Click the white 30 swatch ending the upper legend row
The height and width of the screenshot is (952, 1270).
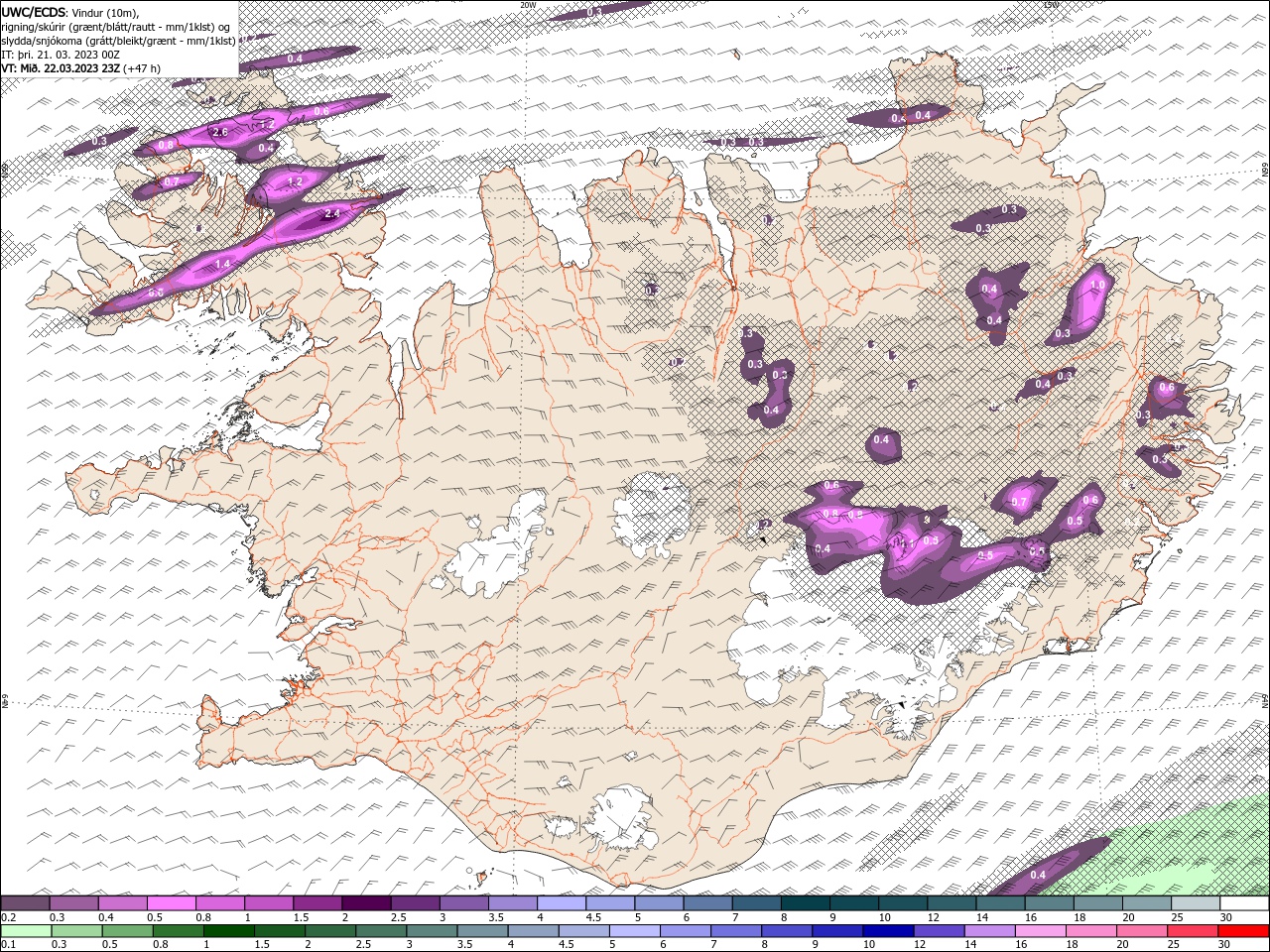tap(1243, 903)
